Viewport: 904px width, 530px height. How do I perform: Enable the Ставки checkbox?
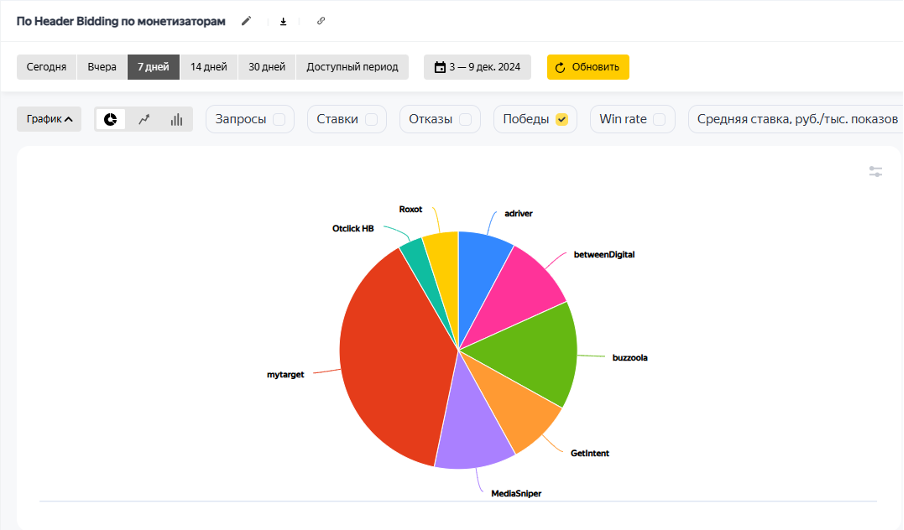pyautogui.click(x=371, y=119)
